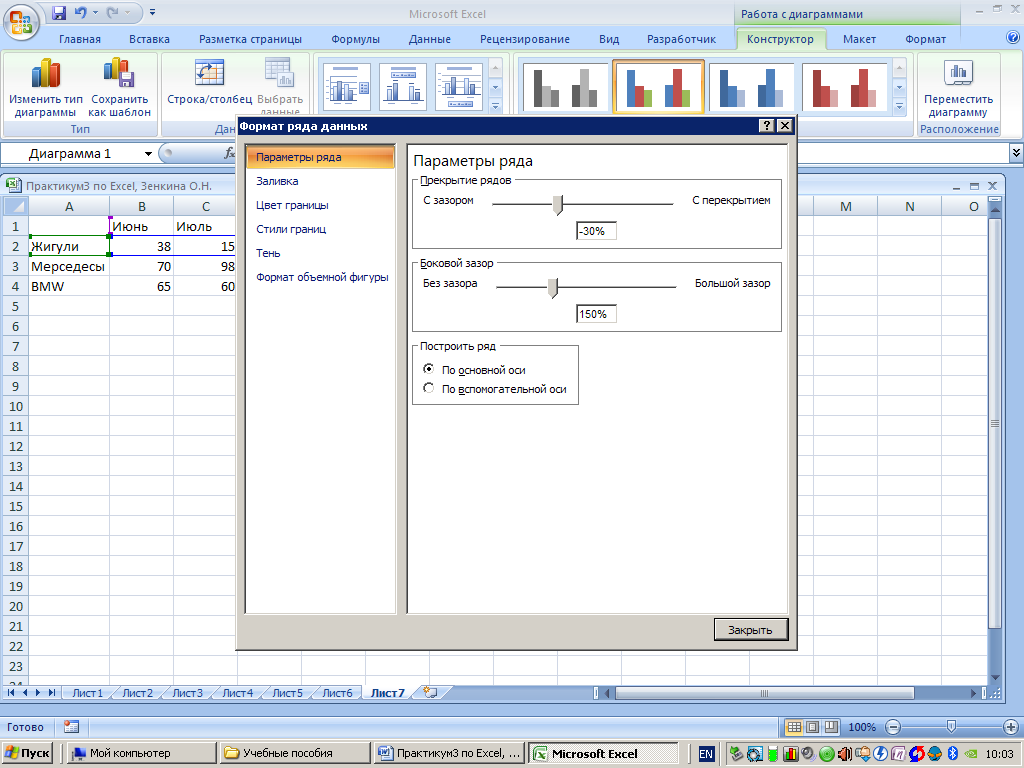Viewport: 1024px width, 768px height.
Task: Expand the formula bar
Action: point(1016,153)
